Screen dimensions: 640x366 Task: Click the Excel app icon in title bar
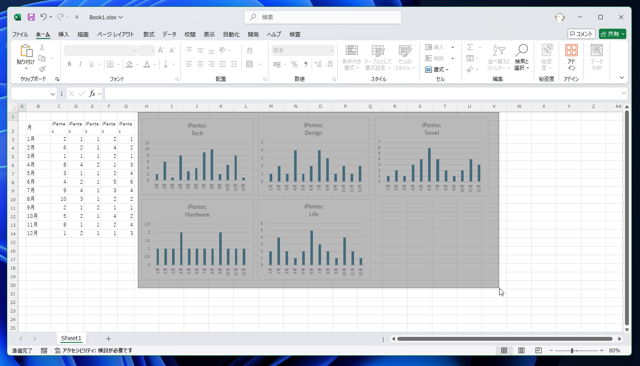pos(18,17)
